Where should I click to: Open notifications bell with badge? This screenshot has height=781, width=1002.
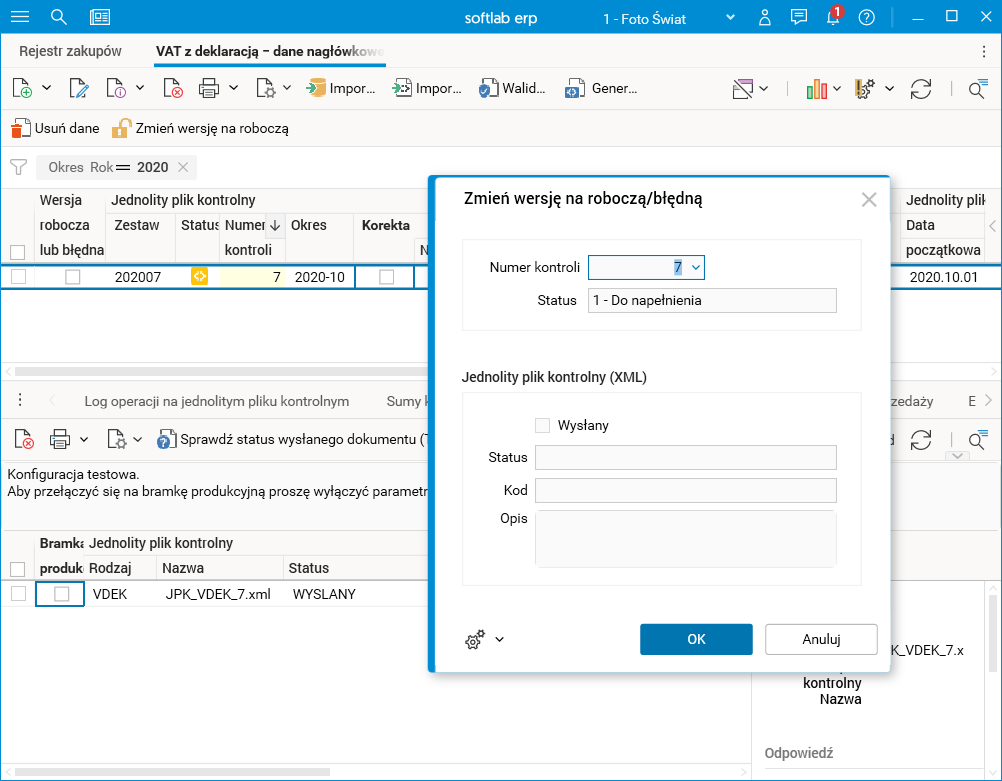[833, 16]
